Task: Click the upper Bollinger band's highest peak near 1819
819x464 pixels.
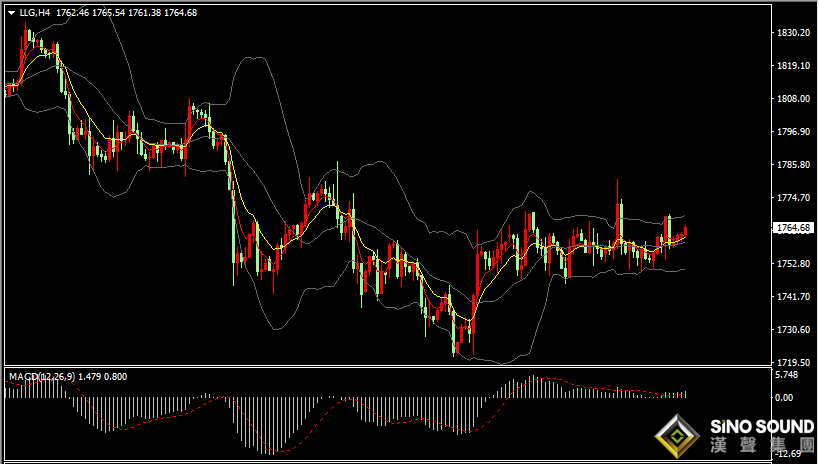Action: coord(254,57)
